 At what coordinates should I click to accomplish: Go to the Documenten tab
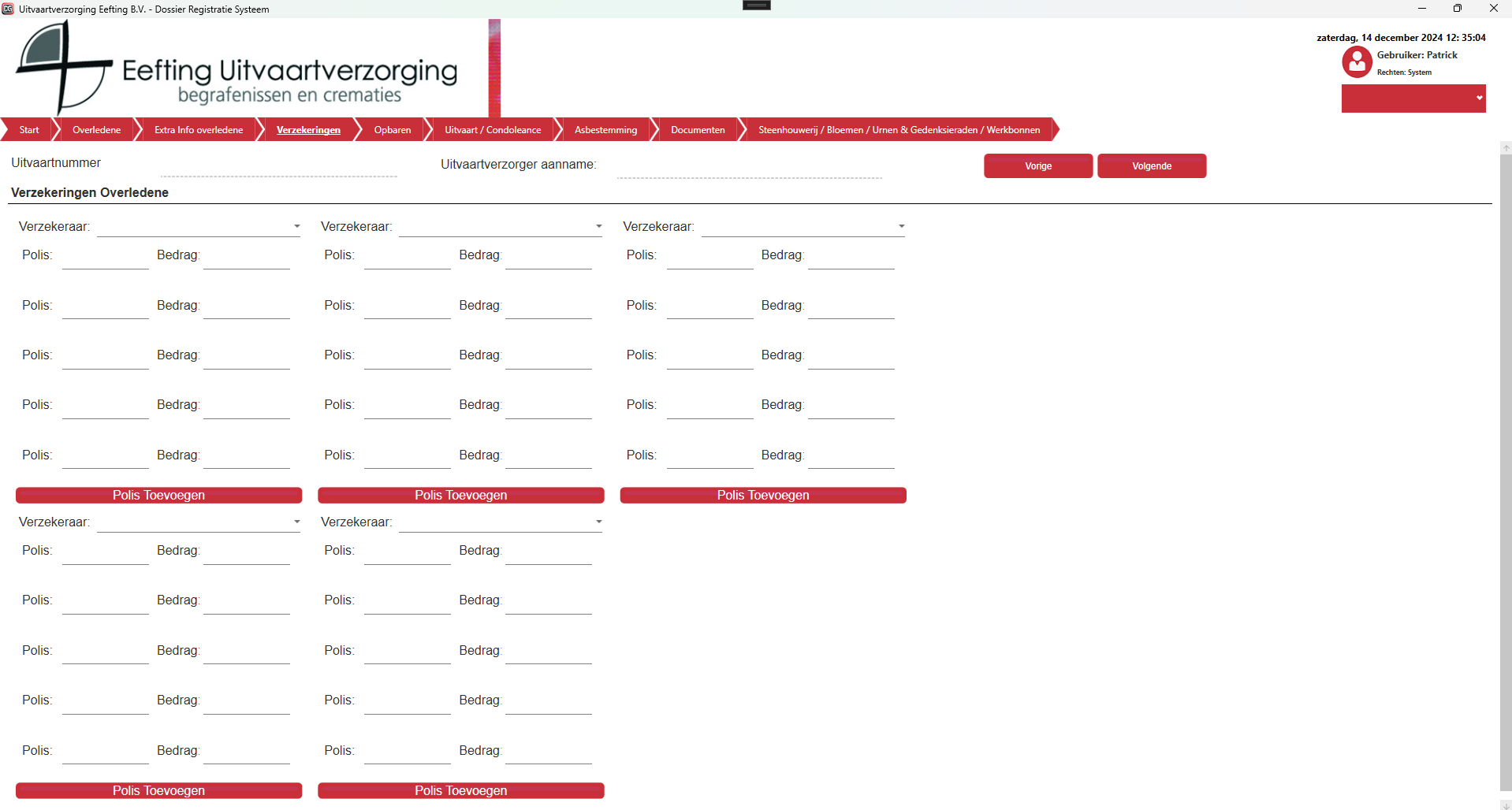[x=698, y=130]
